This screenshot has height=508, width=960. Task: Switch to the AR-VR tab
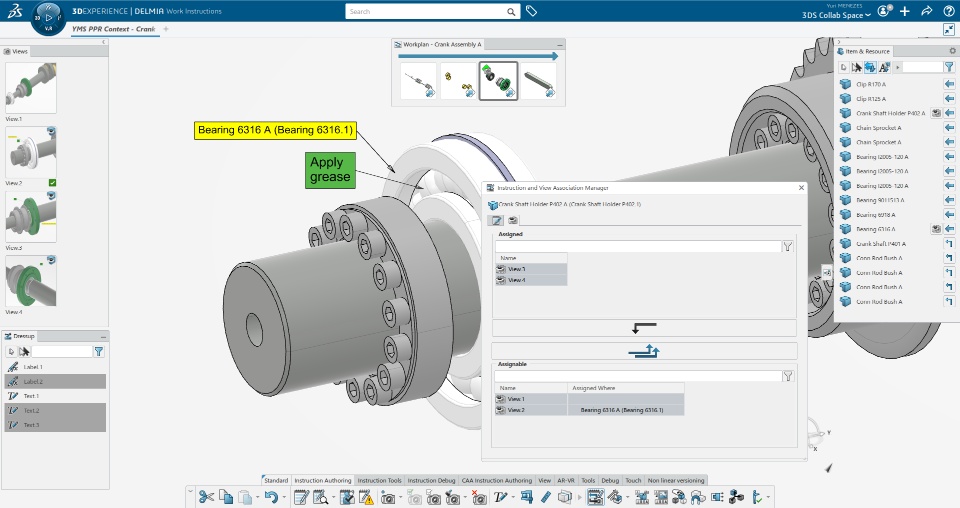pyautogui.click(x=566, y=480)
